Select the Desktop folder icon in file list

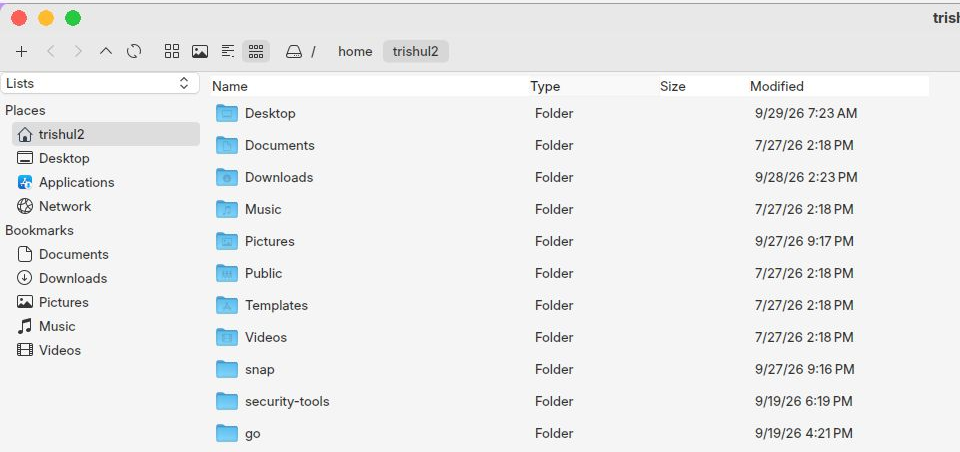227,113
